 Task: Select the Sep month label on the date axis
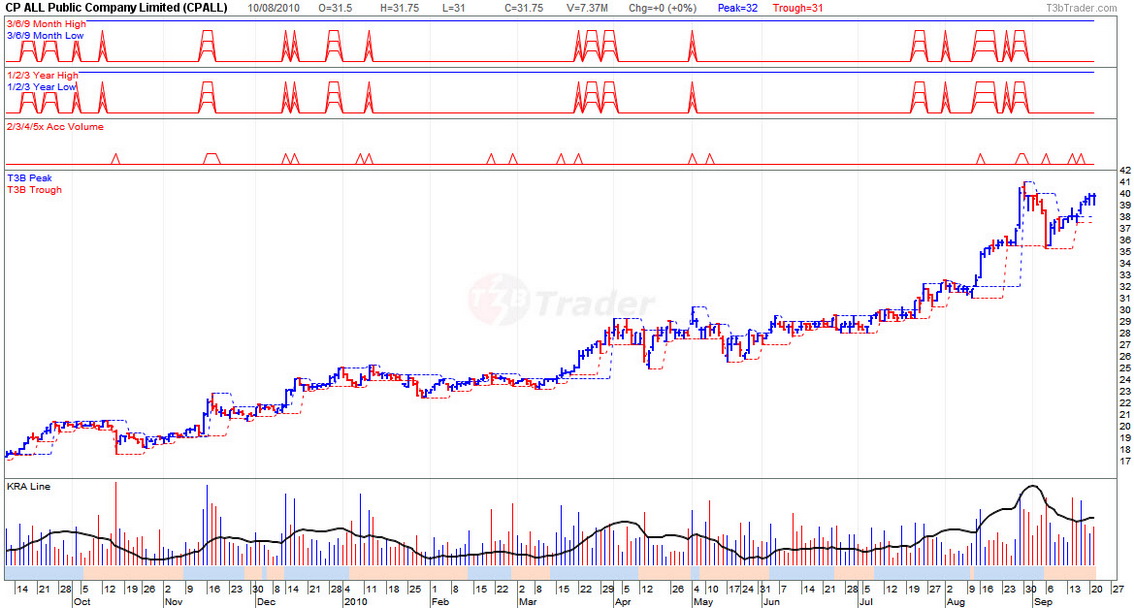pyautogui.click(x=1042, y=601)
